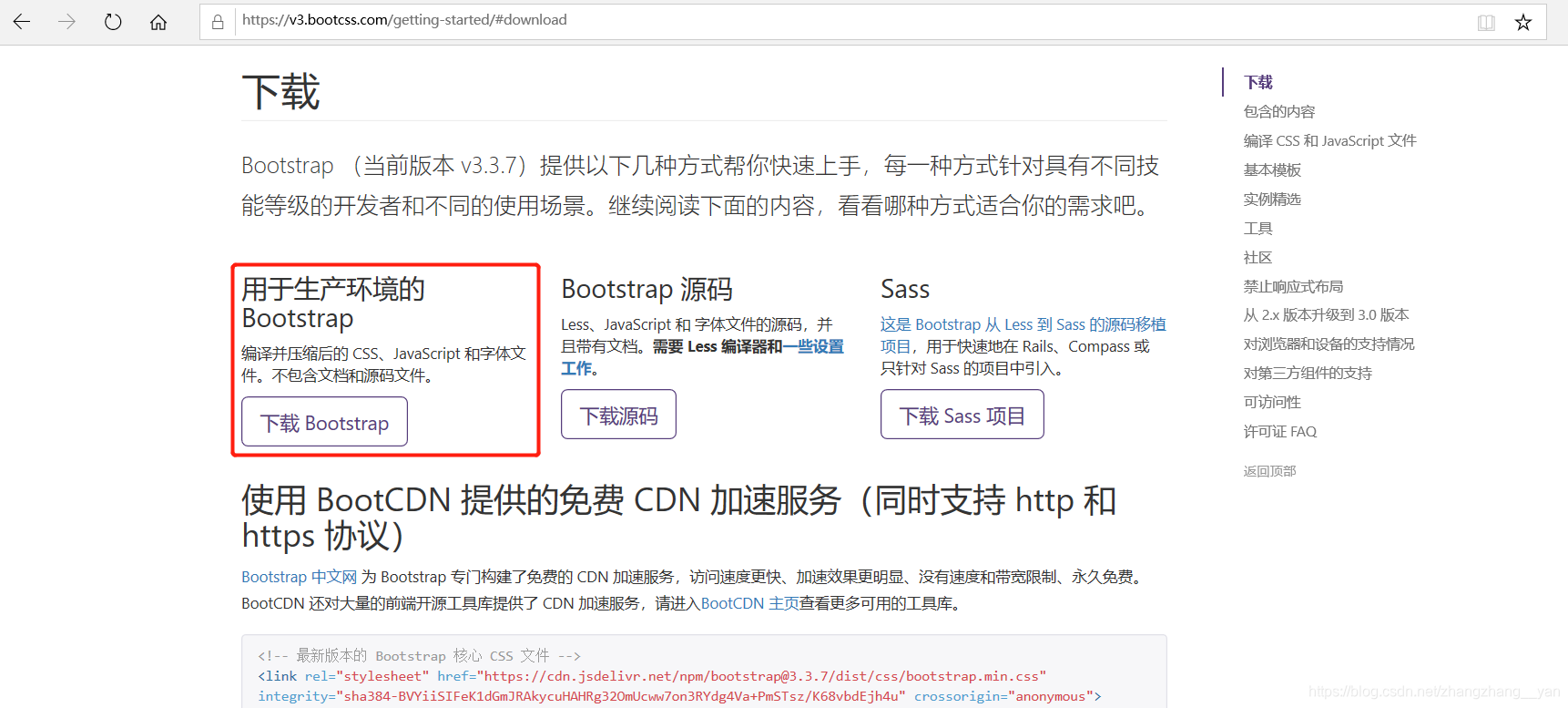The width and height of the screenshot is (1568, 708).
Task: Open reading view book icon
Action: (1486, 22)
